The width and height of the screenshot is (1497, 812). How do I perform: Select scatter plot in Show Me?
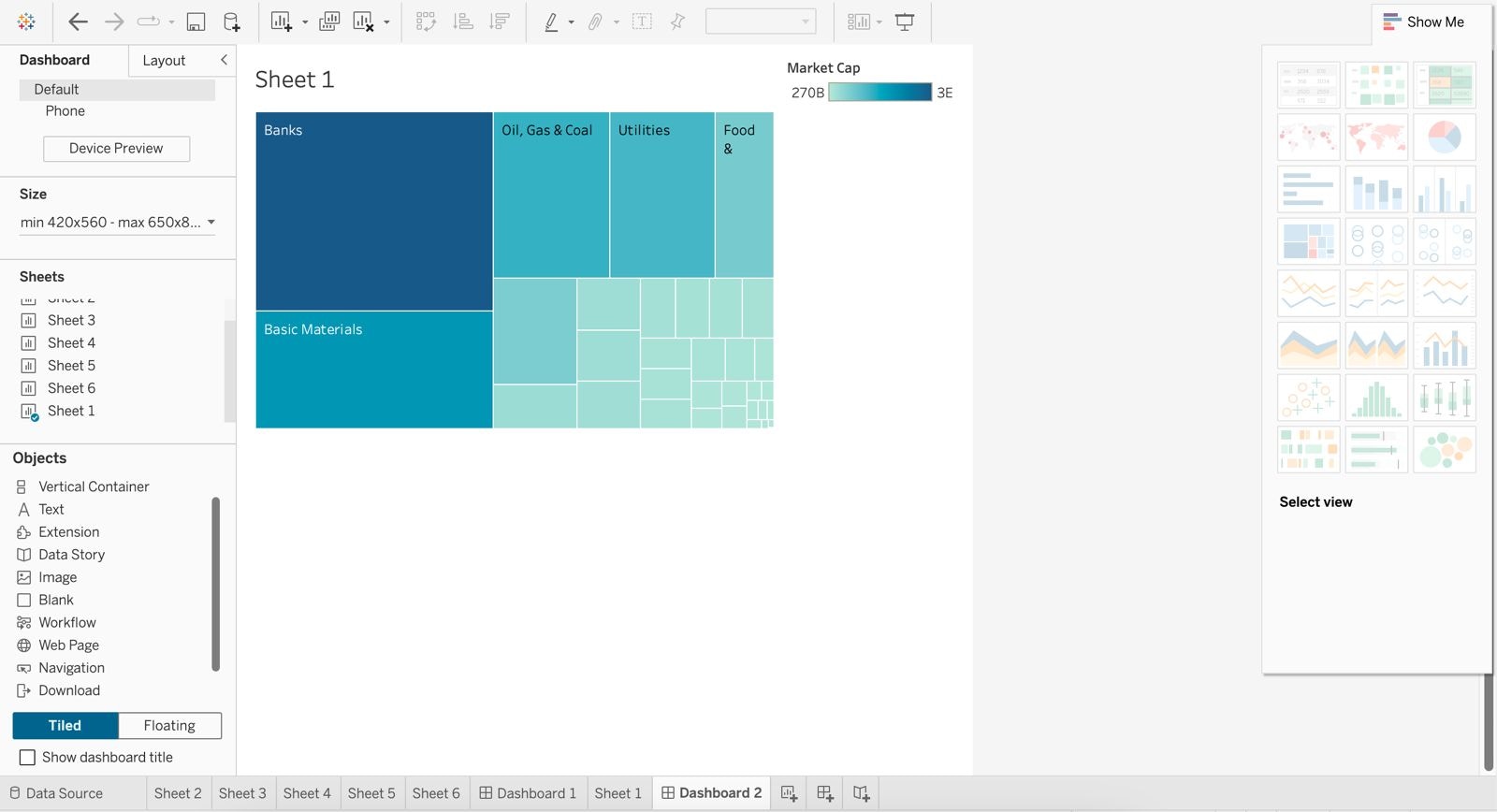(1308, 398)
